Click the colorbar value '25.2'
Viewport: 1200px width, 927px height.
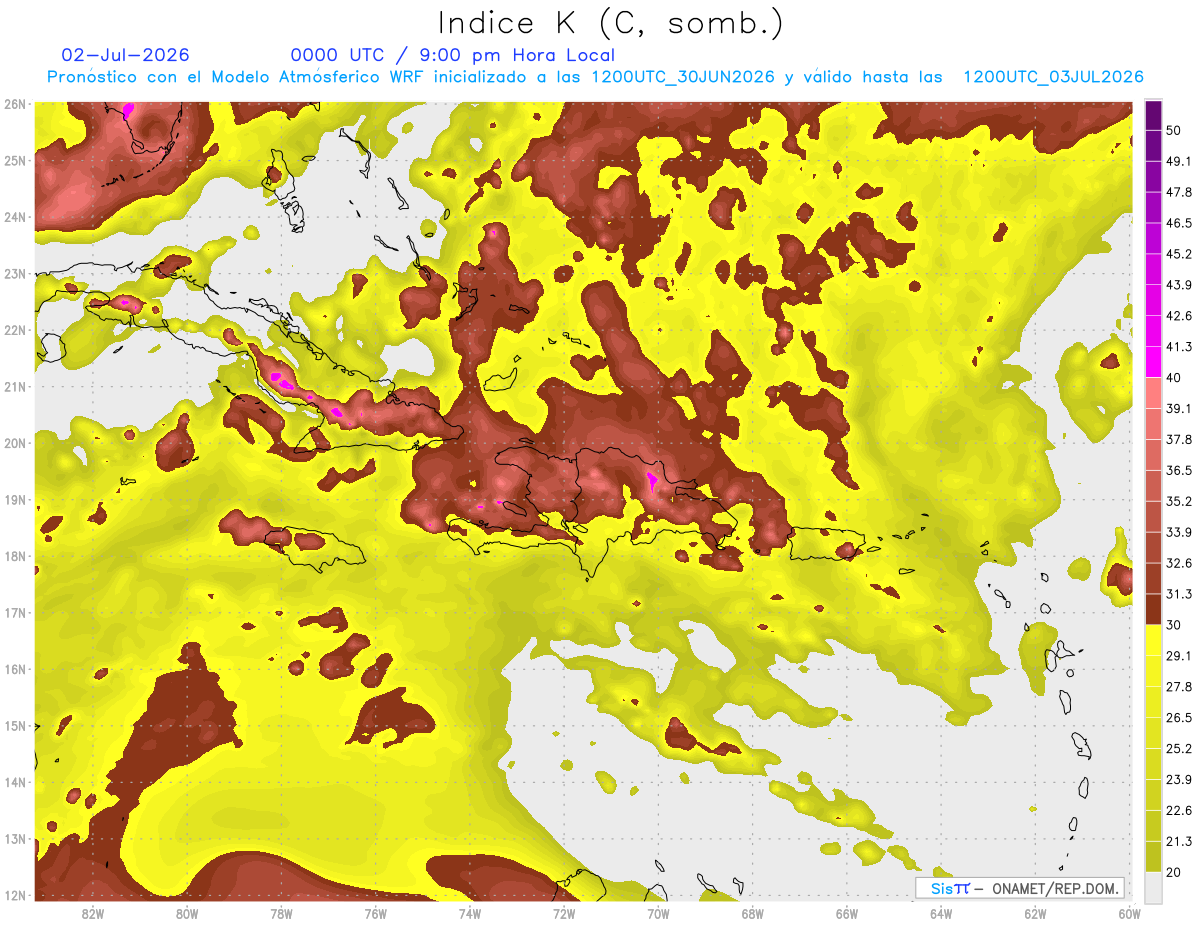[x=1178, y=749]
